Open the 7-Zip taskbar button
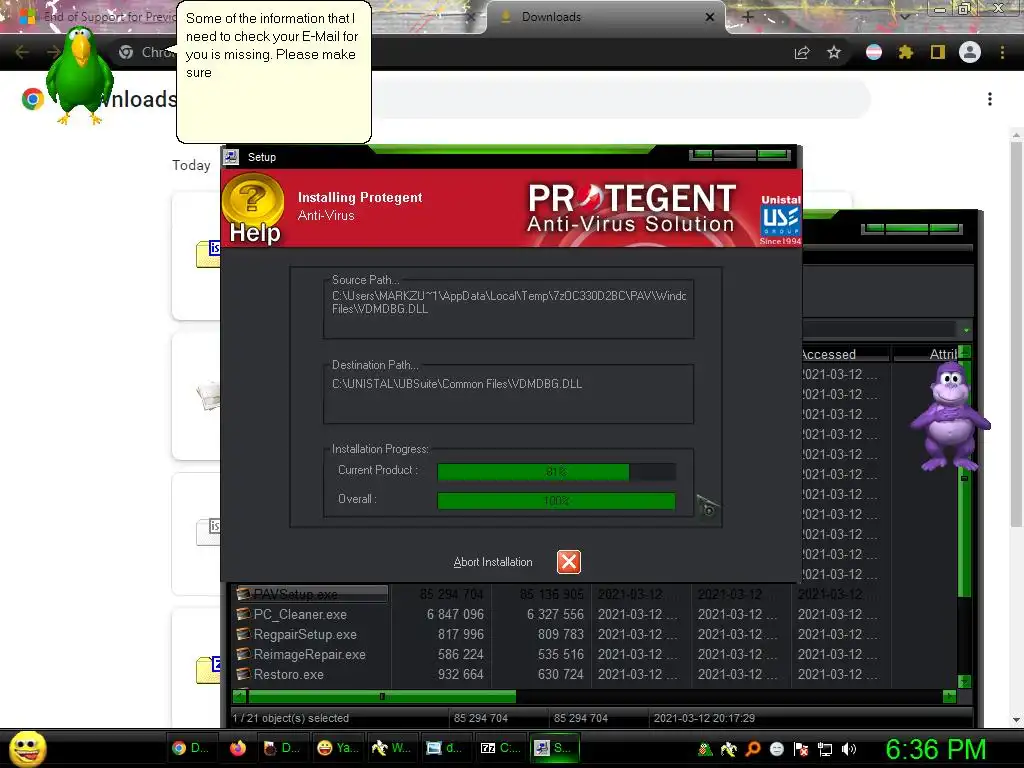This screenshot has width=1024, height=768. (x=500, y=748)
